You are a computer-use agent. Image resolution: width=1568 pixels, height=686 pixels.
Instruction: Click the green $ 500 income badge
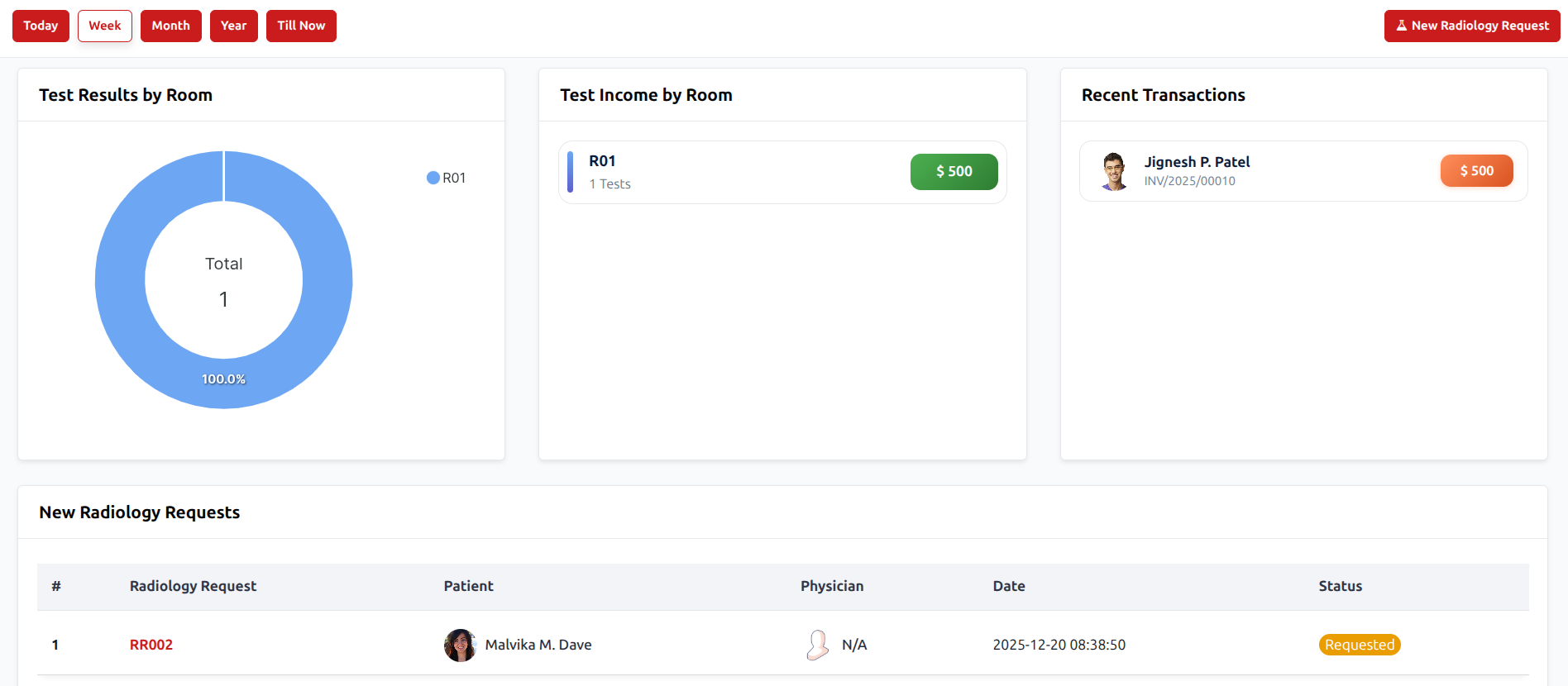tap(954, 172)
